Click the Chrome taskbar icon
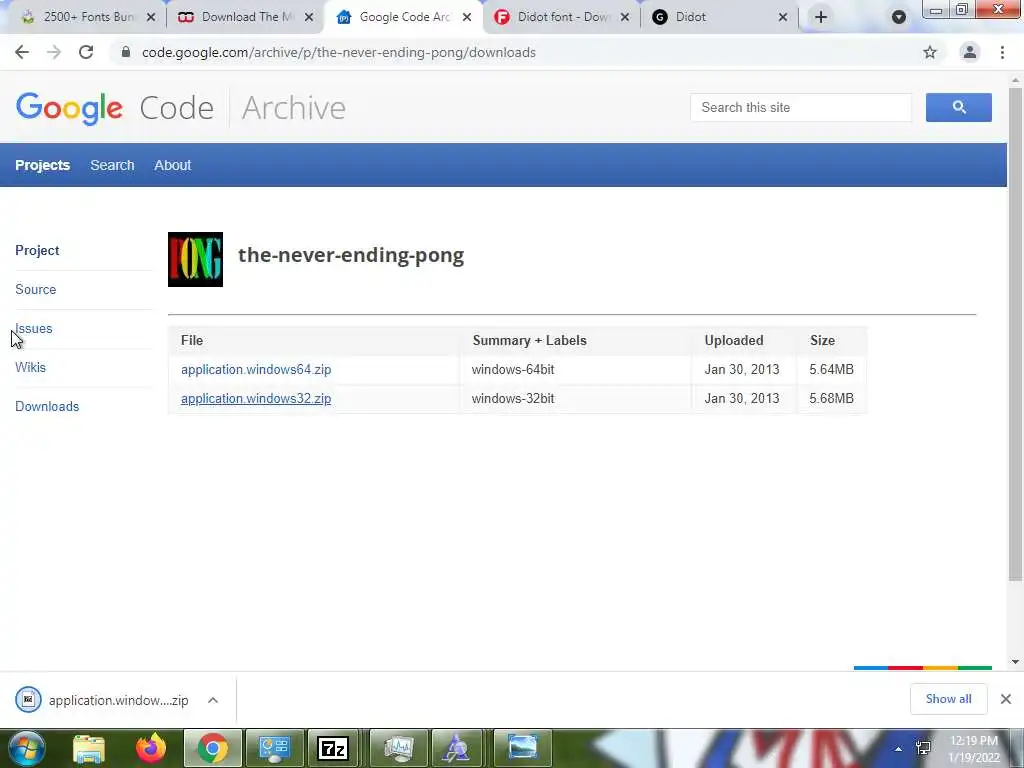This screenshot has width=1024, height=768. 213,748
